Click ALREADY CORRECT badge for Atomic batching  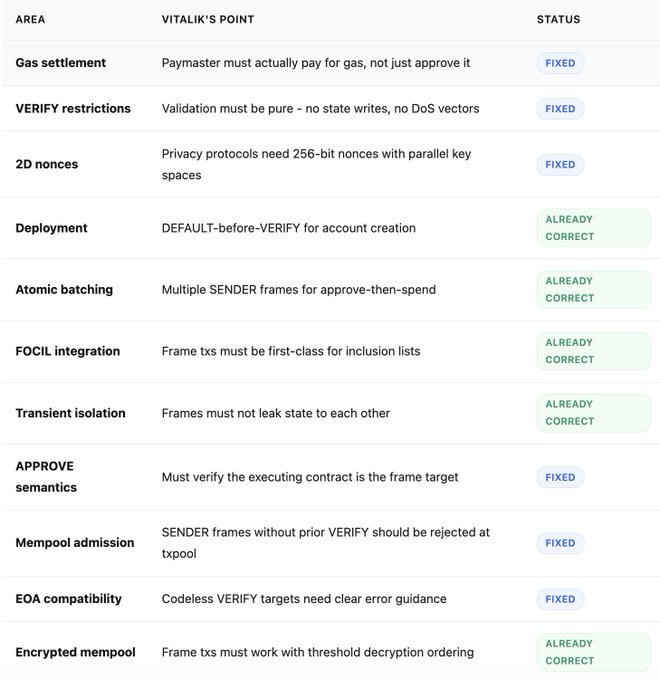(x=593, y=289)
